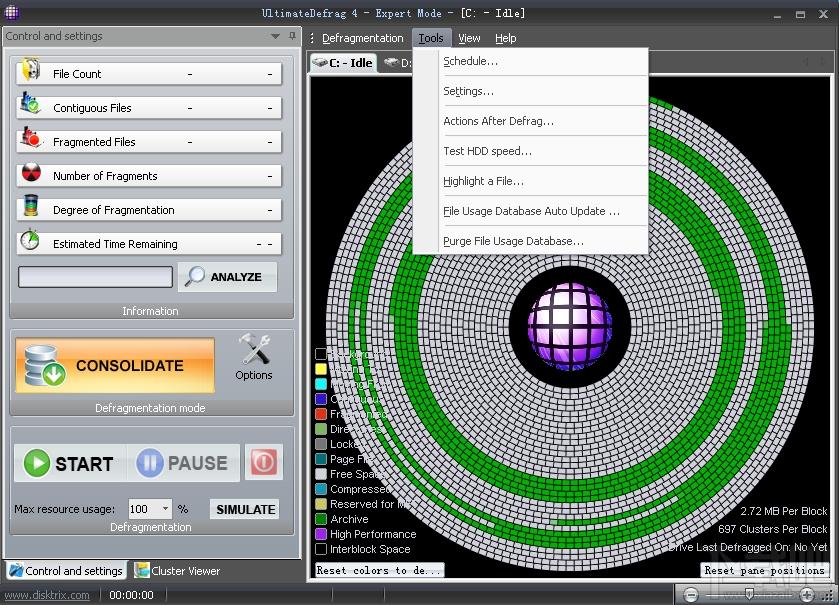Click the zoom slider handle

749,594
